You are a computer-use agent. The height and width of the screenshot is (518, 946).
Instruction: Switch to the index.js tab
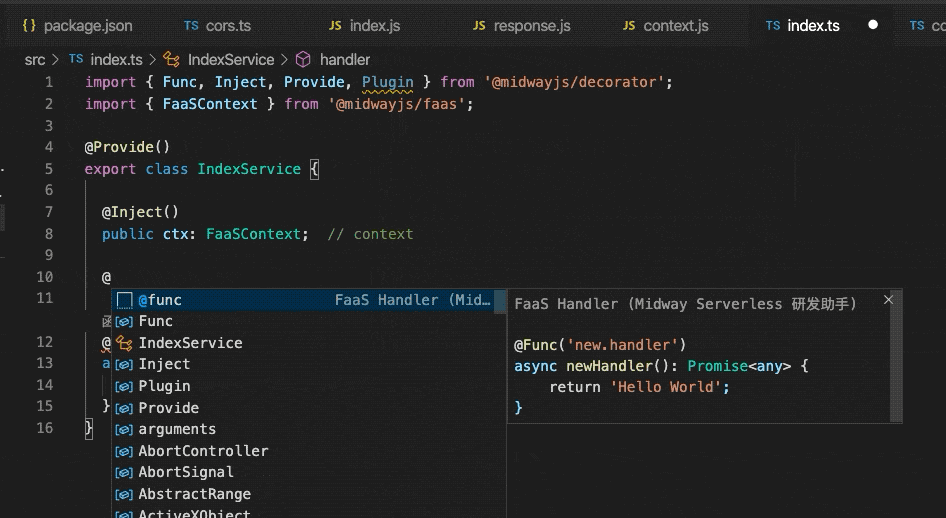coord(364,26)
